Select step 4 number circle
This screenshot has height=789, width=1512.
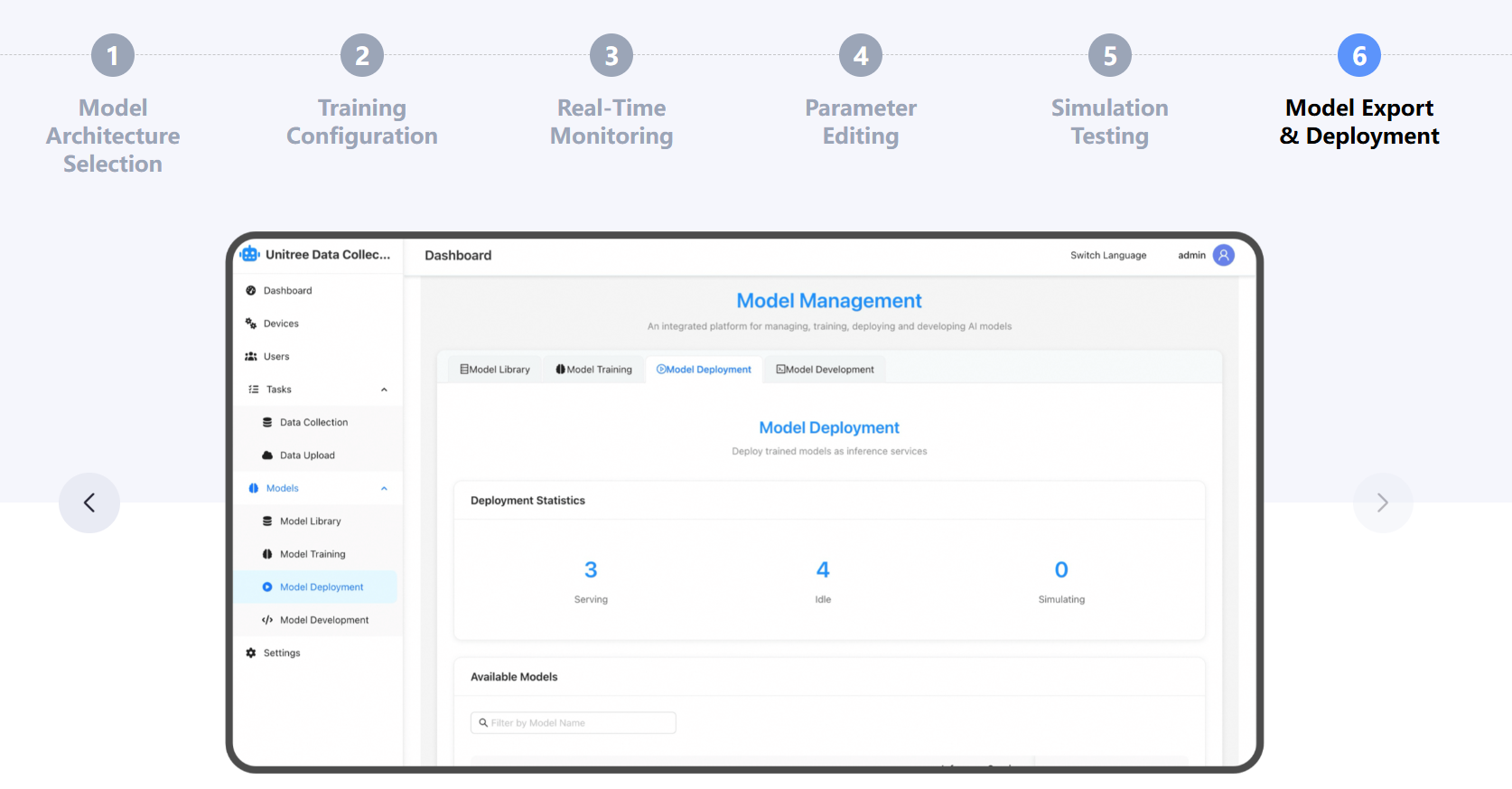[x=861, y=56]
